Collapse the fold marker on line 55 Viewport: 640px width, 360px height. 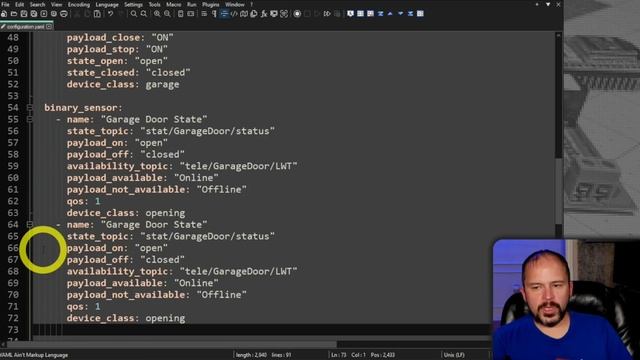point(29,119)
